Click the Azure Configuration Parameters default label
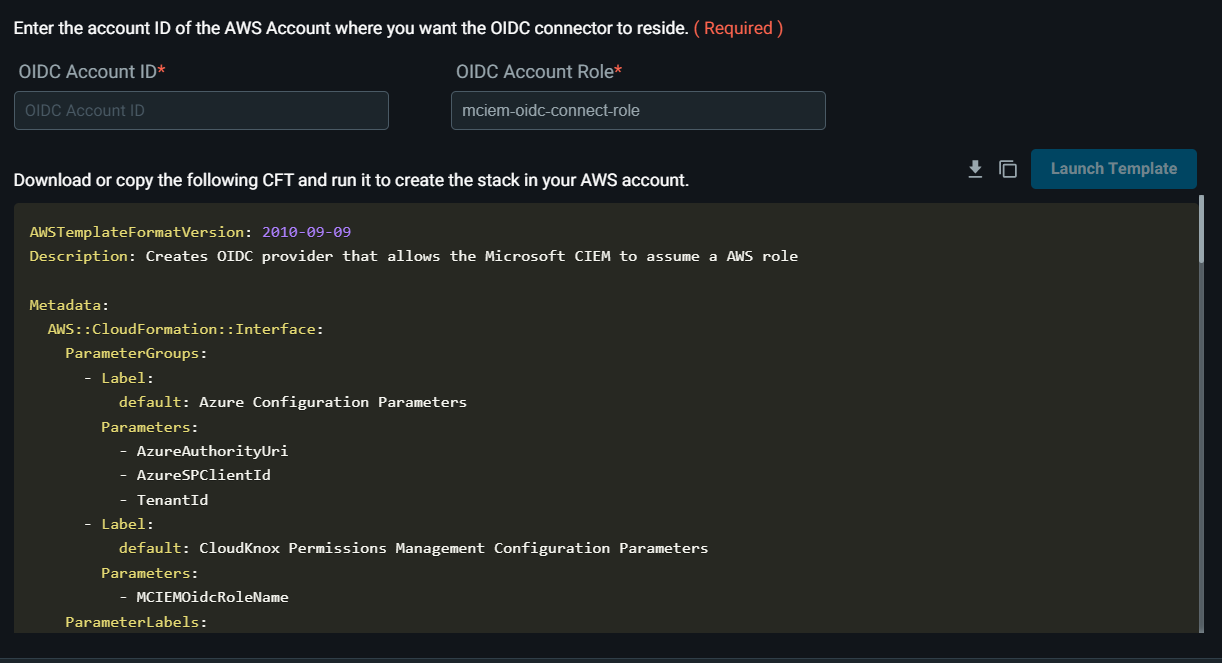 tap(332, 402)
